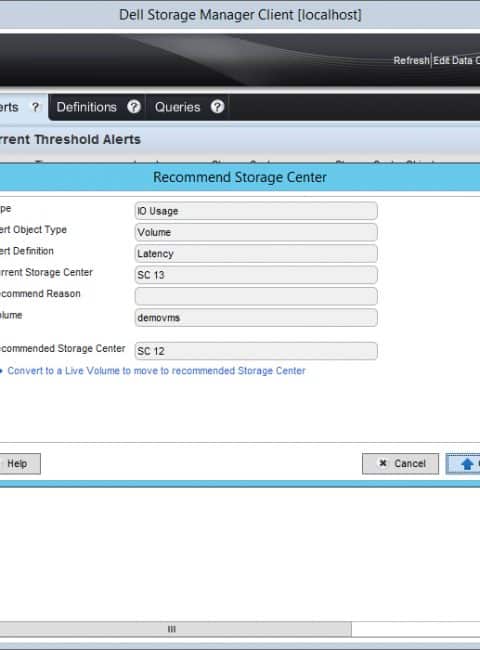The height and width of the screenshot is (650, 480).
Task: Click the Recommend Reason label
Action: coord(40,294)
